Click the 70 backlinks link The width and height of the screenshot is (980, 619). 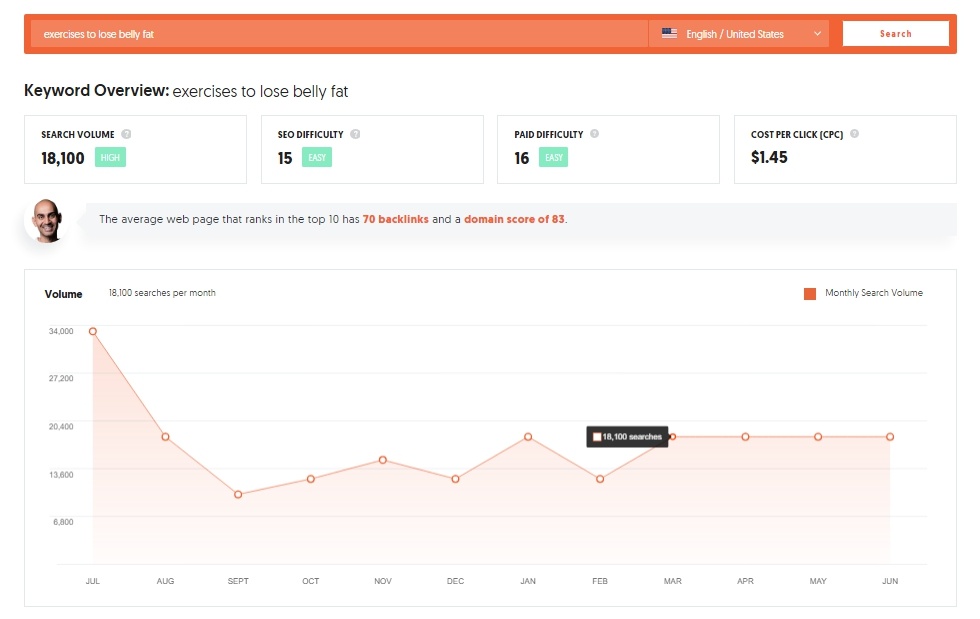[x=396, y=219]
